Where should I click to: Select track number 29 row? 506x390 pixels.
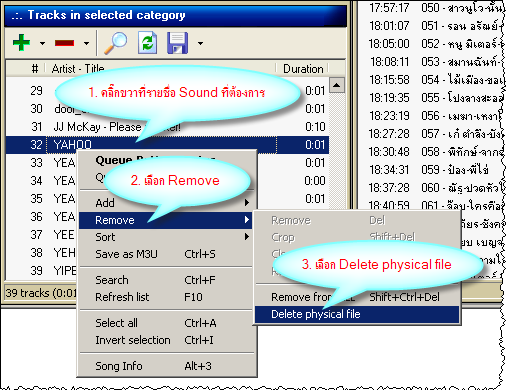167,91
